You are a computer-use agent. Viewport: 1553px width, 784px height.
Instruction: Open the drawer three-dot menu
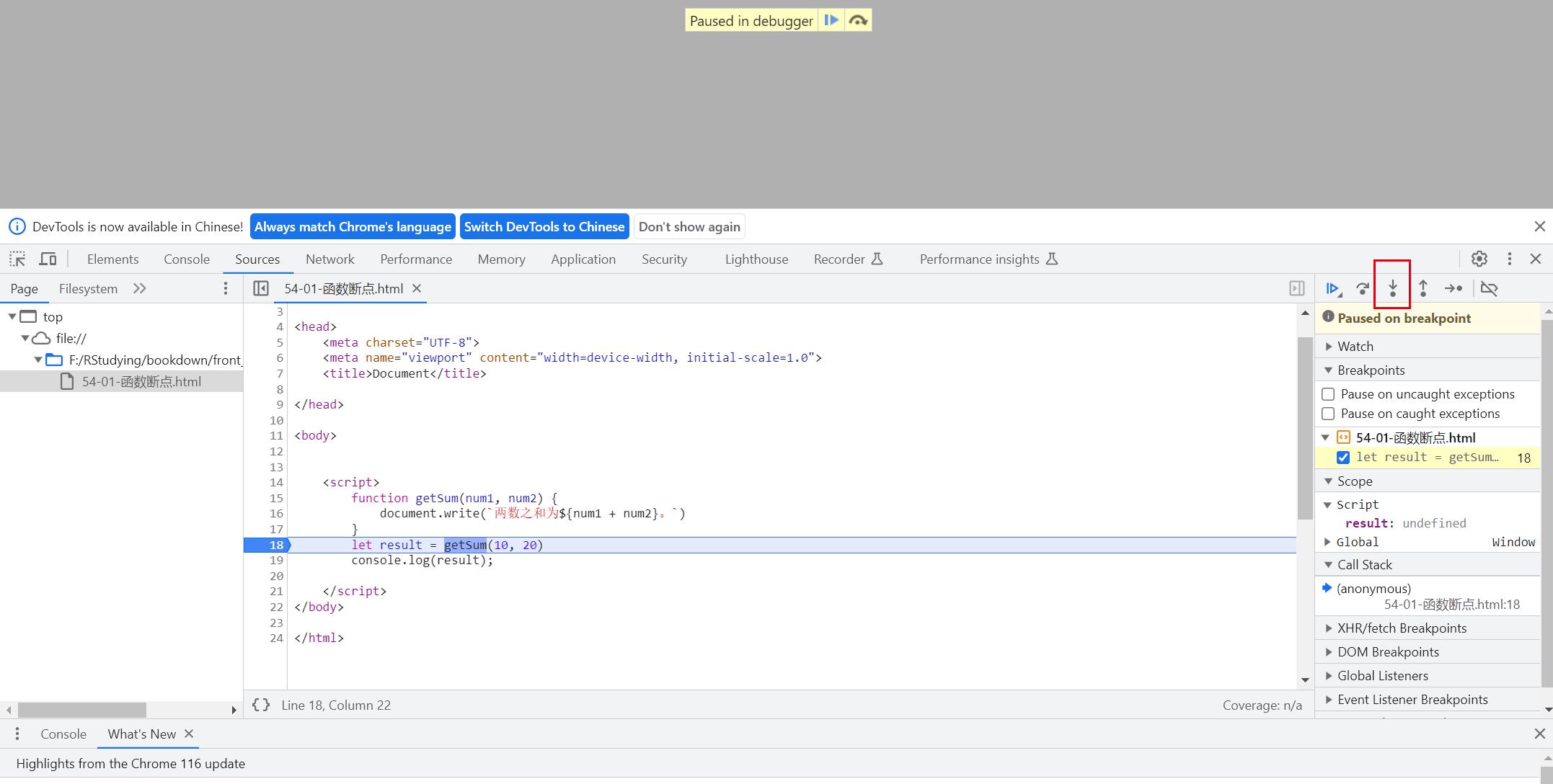17,734
